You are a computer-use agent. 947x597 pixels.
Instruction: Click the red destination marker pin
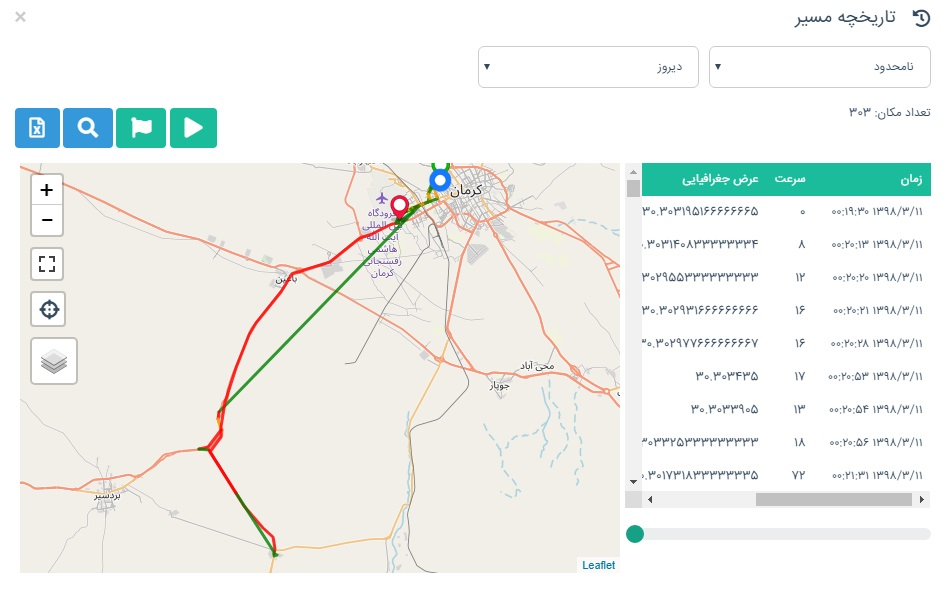pyautogui.click(x=400, y=207)
